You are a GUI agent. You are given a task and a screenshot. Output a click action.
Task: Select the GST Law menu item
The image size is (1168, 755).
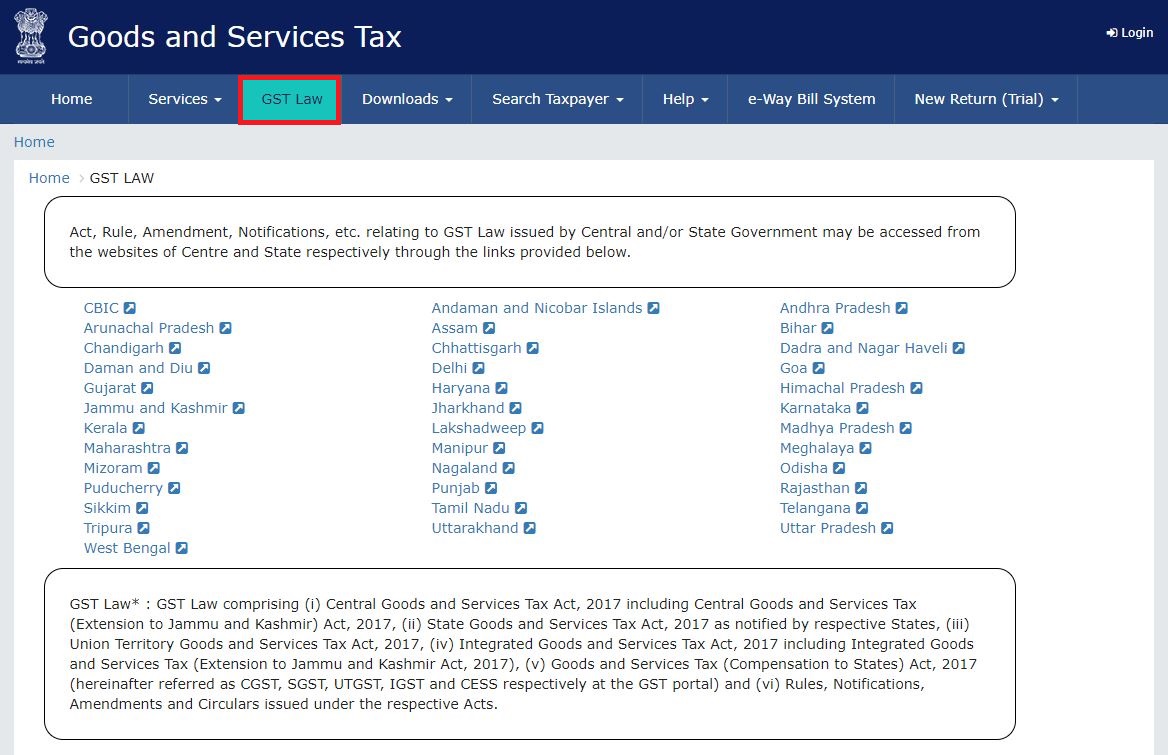pos(289,98)
